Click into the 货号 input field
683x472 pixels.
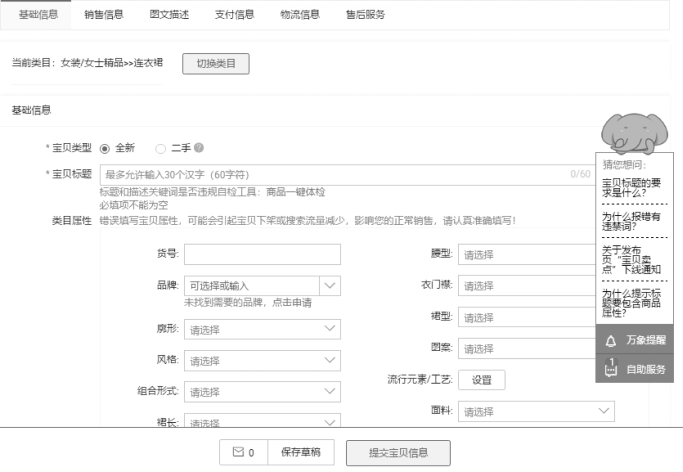click(262, 254)
